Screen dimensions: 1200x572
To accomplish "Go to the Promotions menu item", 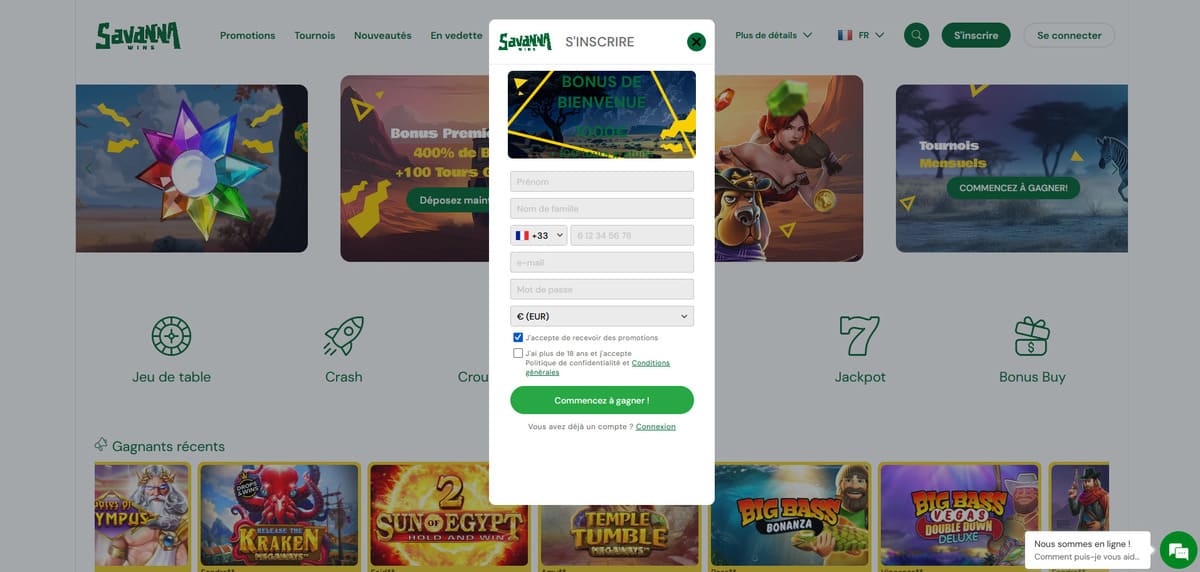I will (x=247, y=35).
